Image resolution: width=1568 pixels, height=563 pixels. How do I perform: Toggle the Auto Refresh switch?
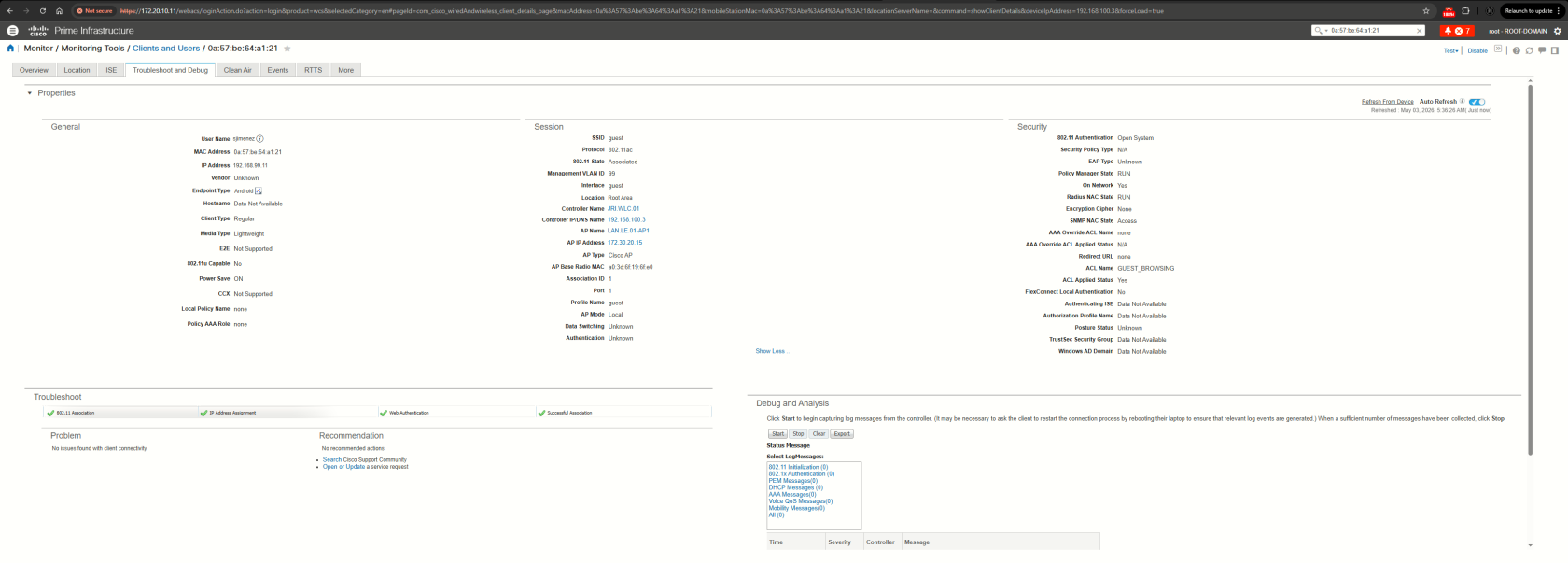[1477, 101]
